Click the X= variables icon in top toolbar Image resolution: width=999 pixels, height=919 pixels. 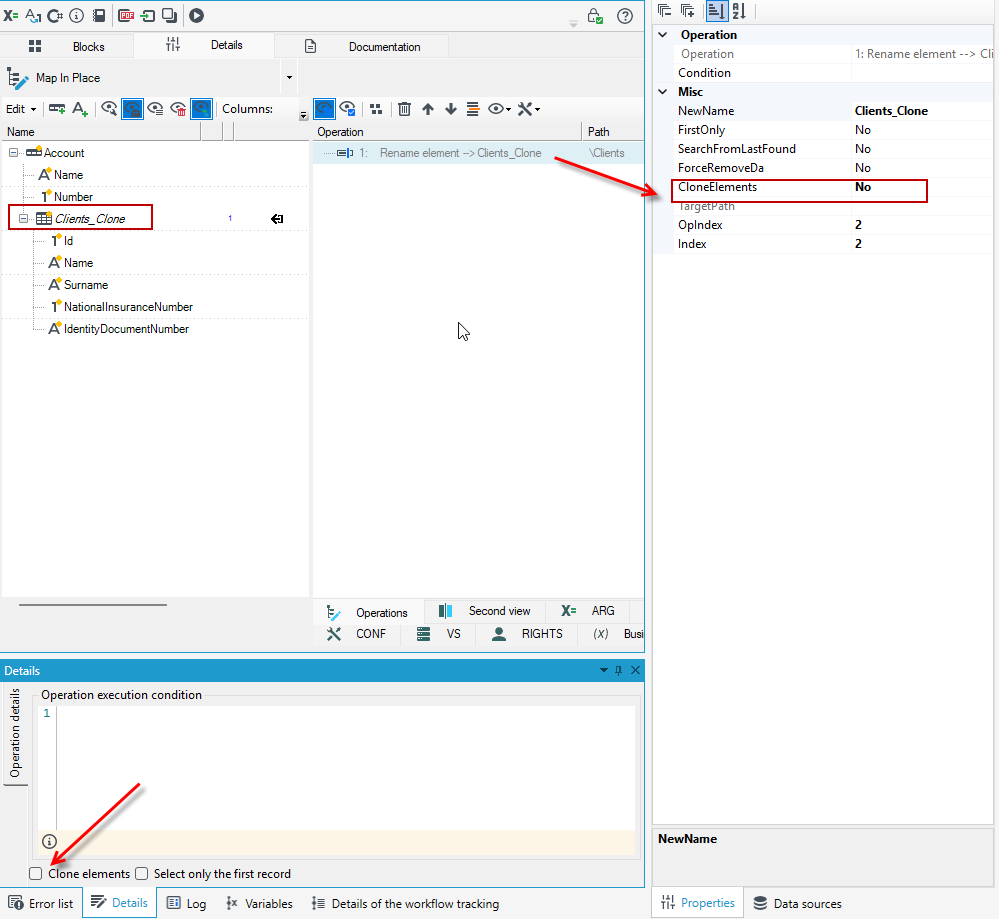tap(11, 15)
